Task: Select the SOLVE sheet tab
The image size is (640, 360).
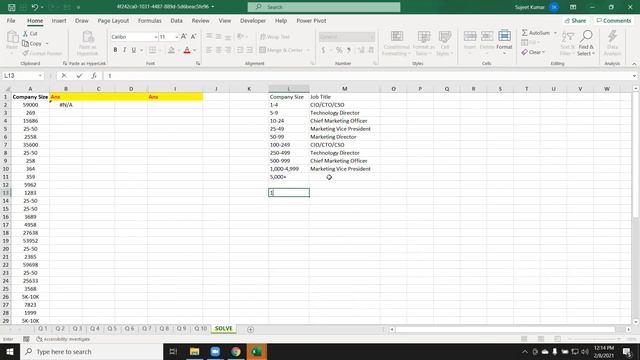Action: [x=223, y=329]
